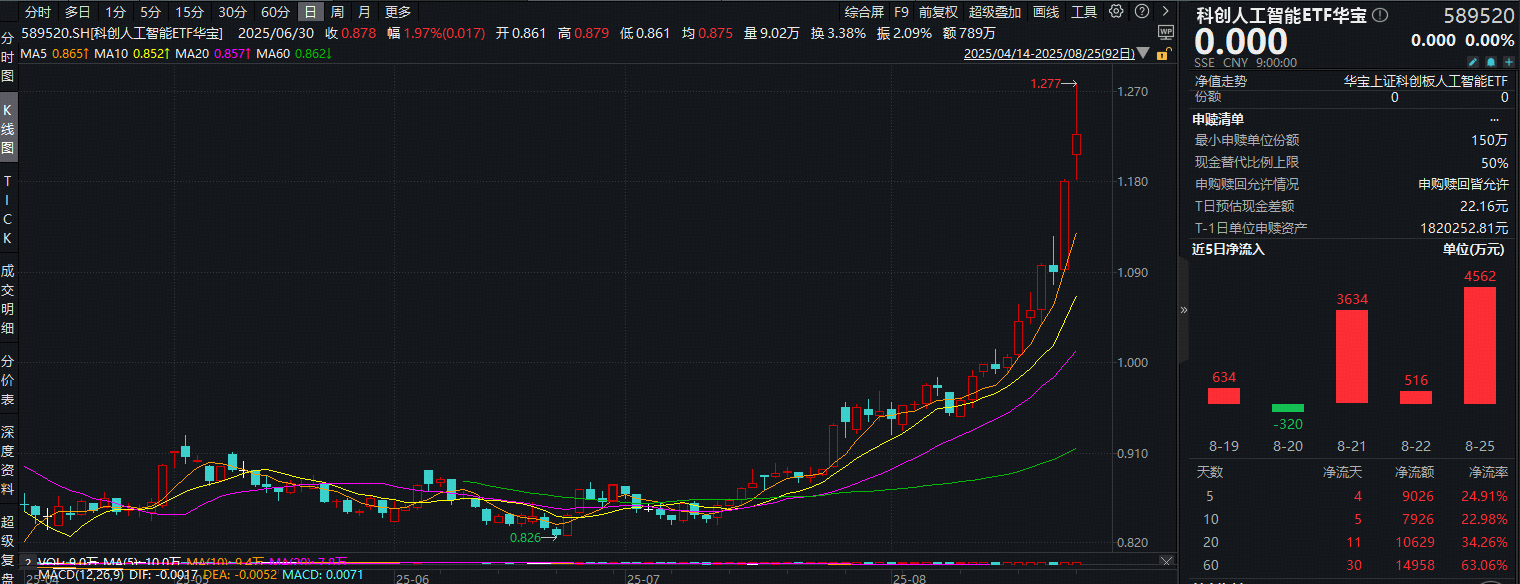Viewport: 1520px width, 584px height.
Task: Toggle 前复权 price adjustment mode
Action: click(x=938, y=12)
